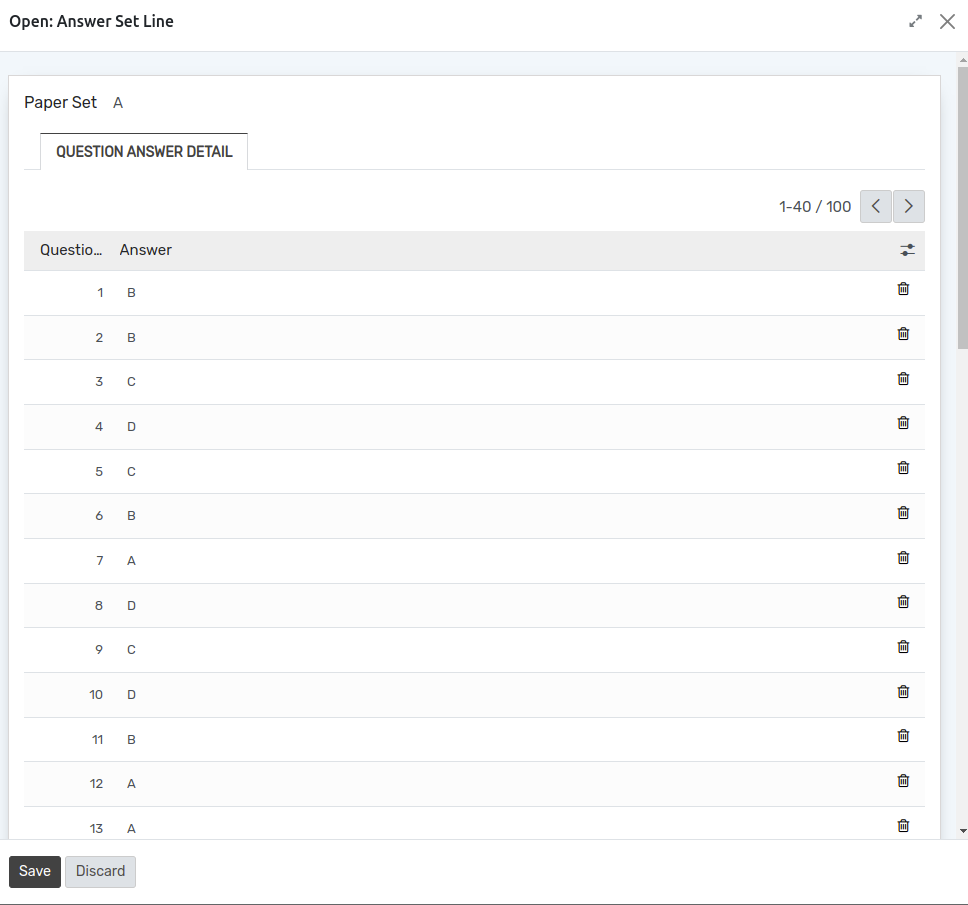The height and width of the screenshot is (905, 968).
Task: Delete the row for question 9
Action: pos(903,647)
